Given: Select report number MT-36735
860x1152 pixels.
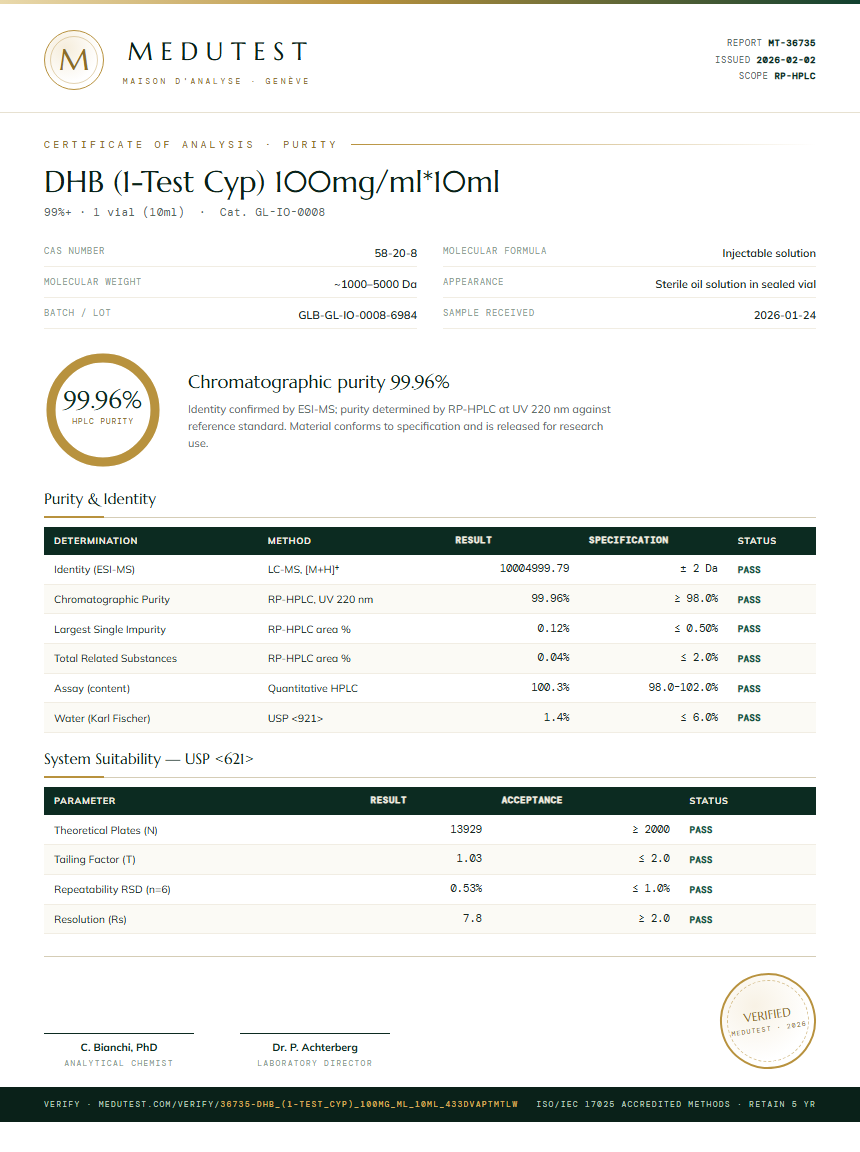Looking at the screenshot, I should 792,43.
